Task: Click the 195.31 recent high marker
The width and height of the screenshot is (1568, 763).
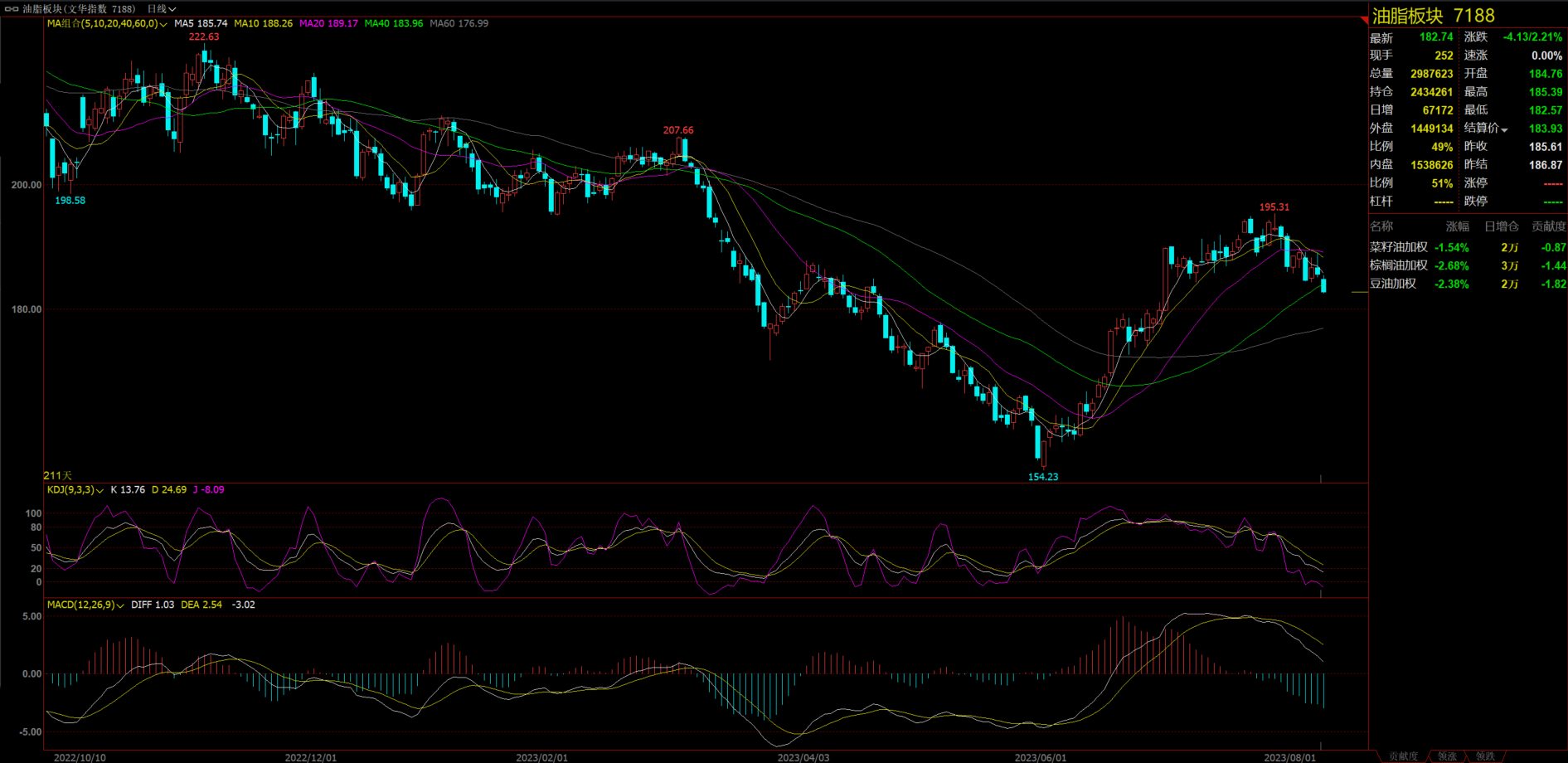Action: [x=1274, y=207]
